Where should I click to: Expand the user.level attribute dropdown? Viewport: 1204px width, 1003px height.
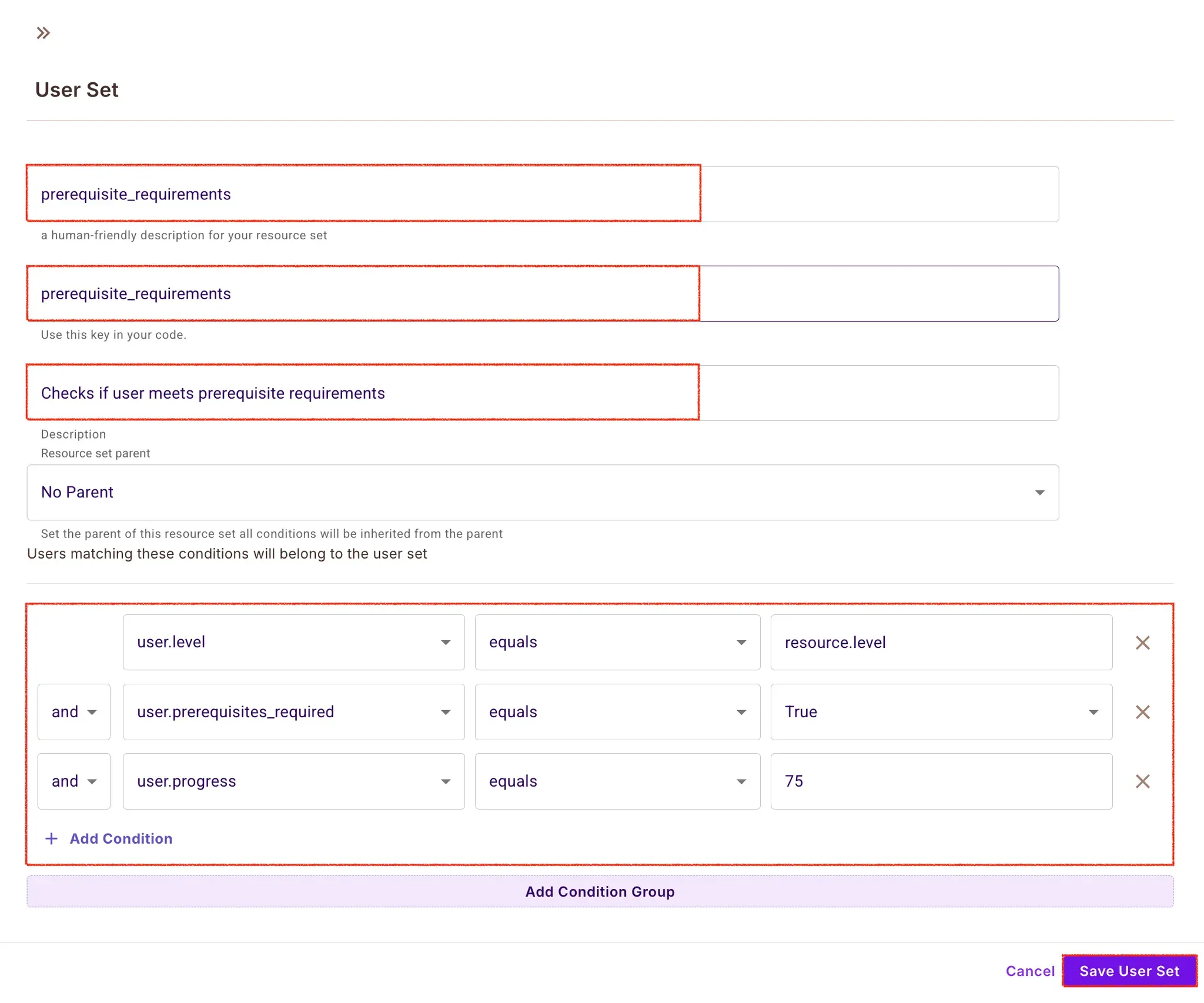coord(446,643)
